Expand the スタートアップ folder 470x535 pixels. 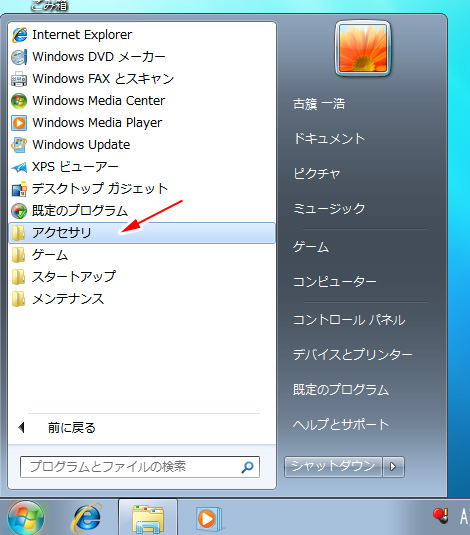coord(142,277)
